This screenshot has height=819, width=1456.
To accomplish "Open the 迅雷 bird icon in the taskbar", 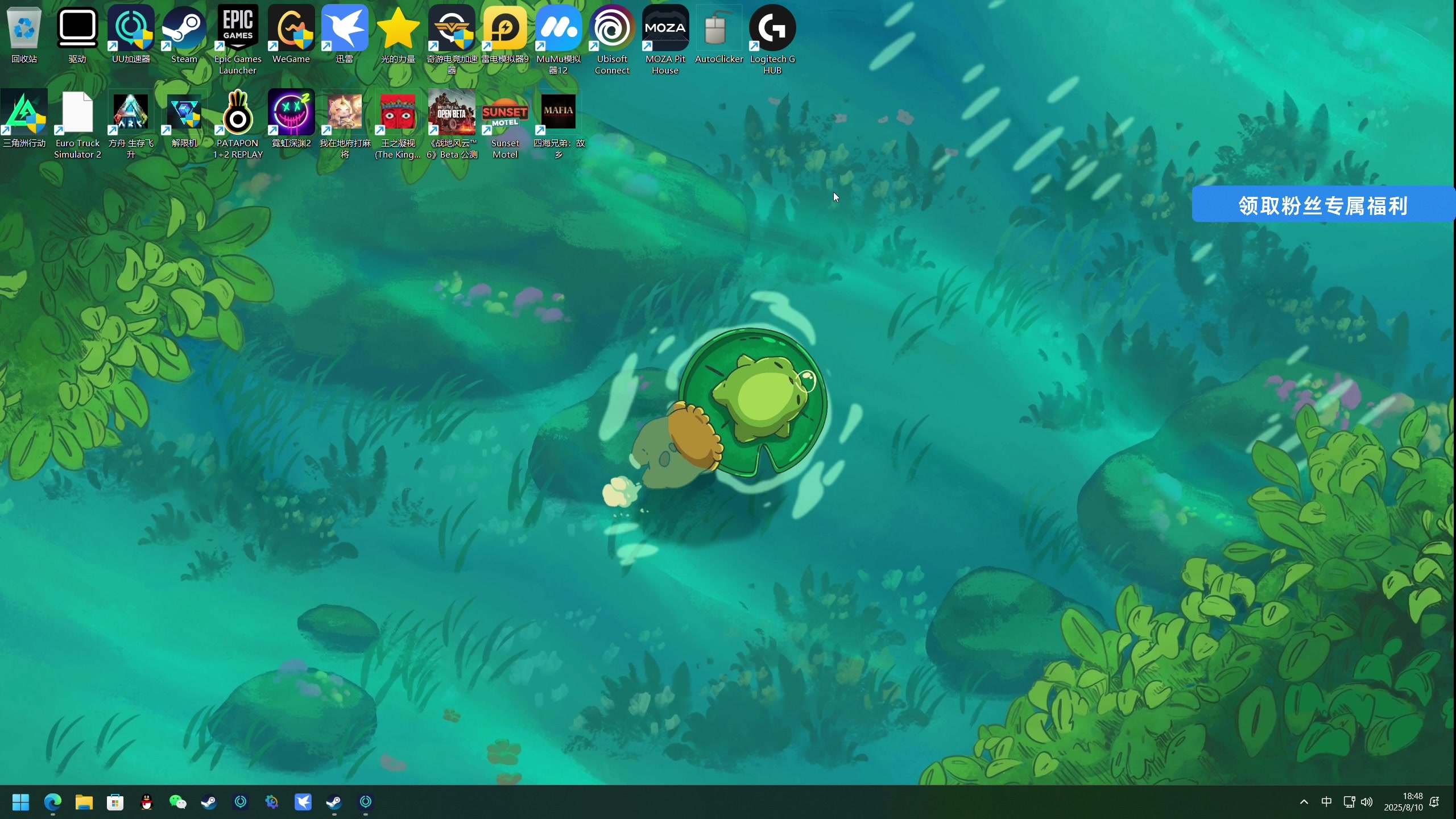I will click(303, 802).
